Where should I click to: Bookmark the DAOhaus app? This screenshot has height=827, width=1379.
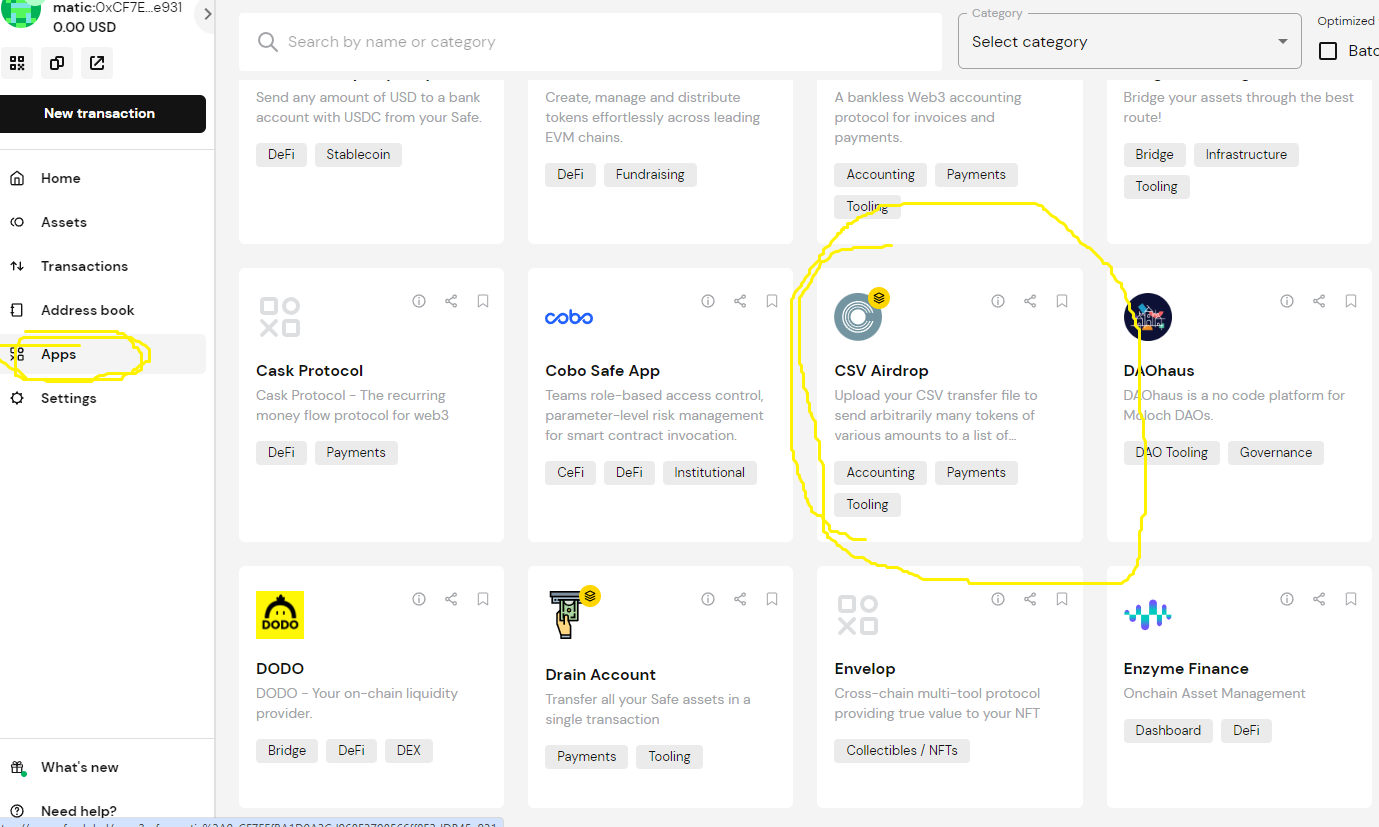[x=1351, y=301]
